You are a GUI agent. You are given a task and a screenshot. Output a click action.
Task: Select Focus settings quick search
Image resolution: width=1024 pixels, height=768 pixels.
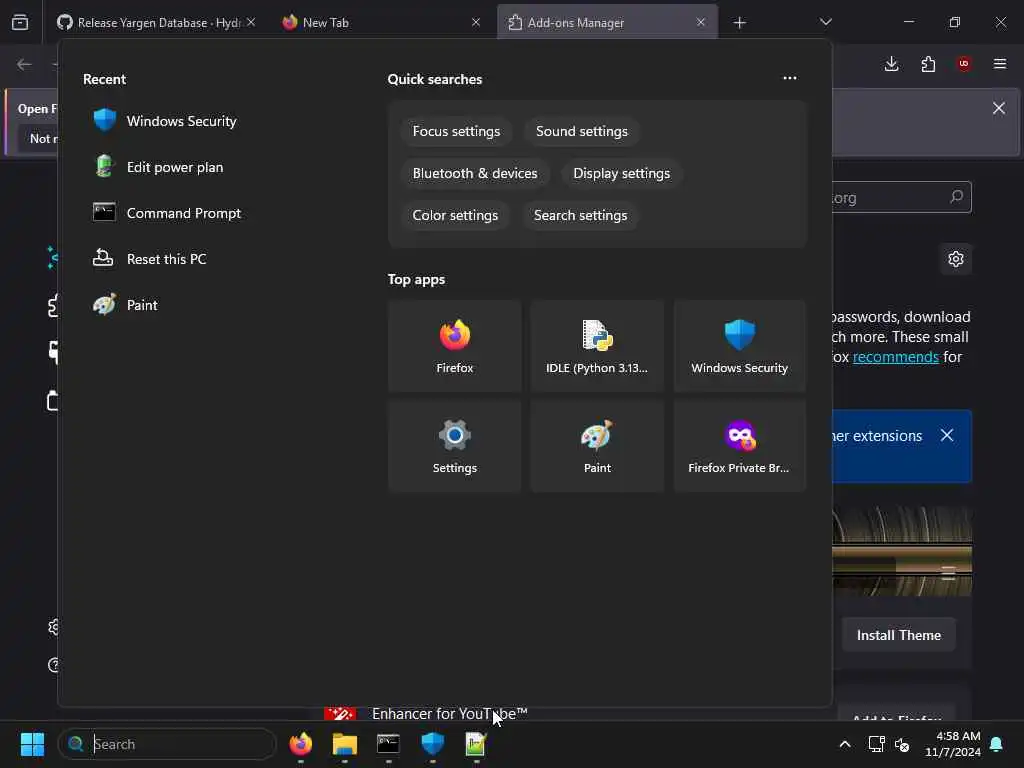[456, 131]
